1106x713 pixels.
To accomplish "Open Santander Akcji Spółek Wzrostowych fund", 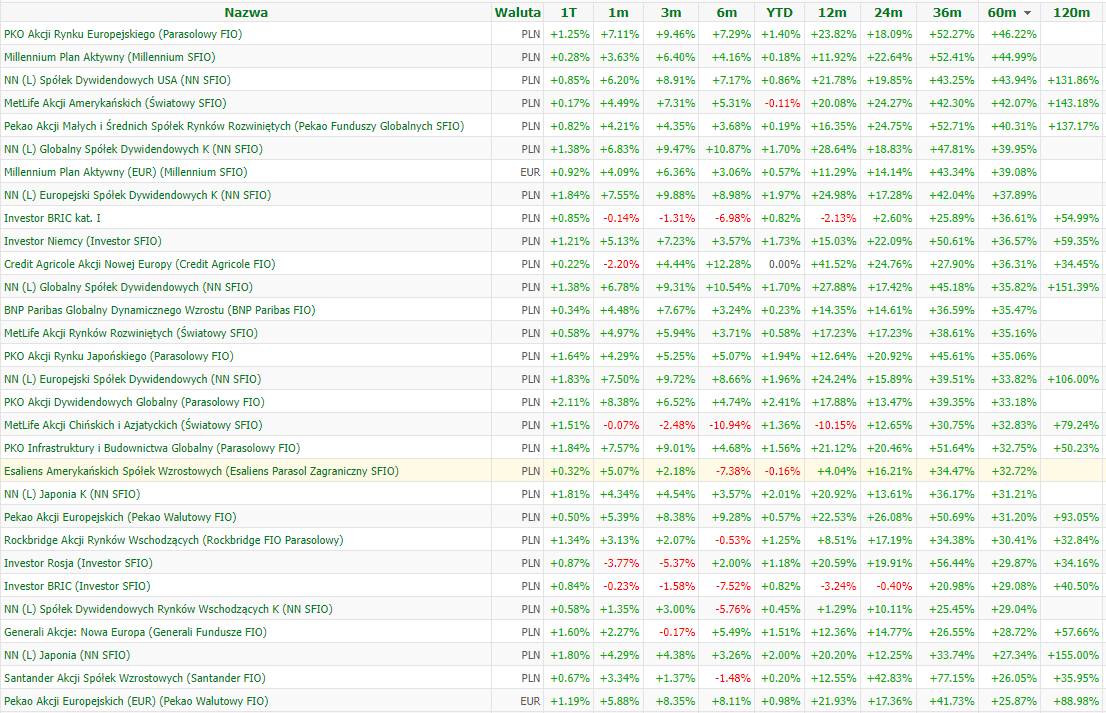I will (x=135, y=678).
